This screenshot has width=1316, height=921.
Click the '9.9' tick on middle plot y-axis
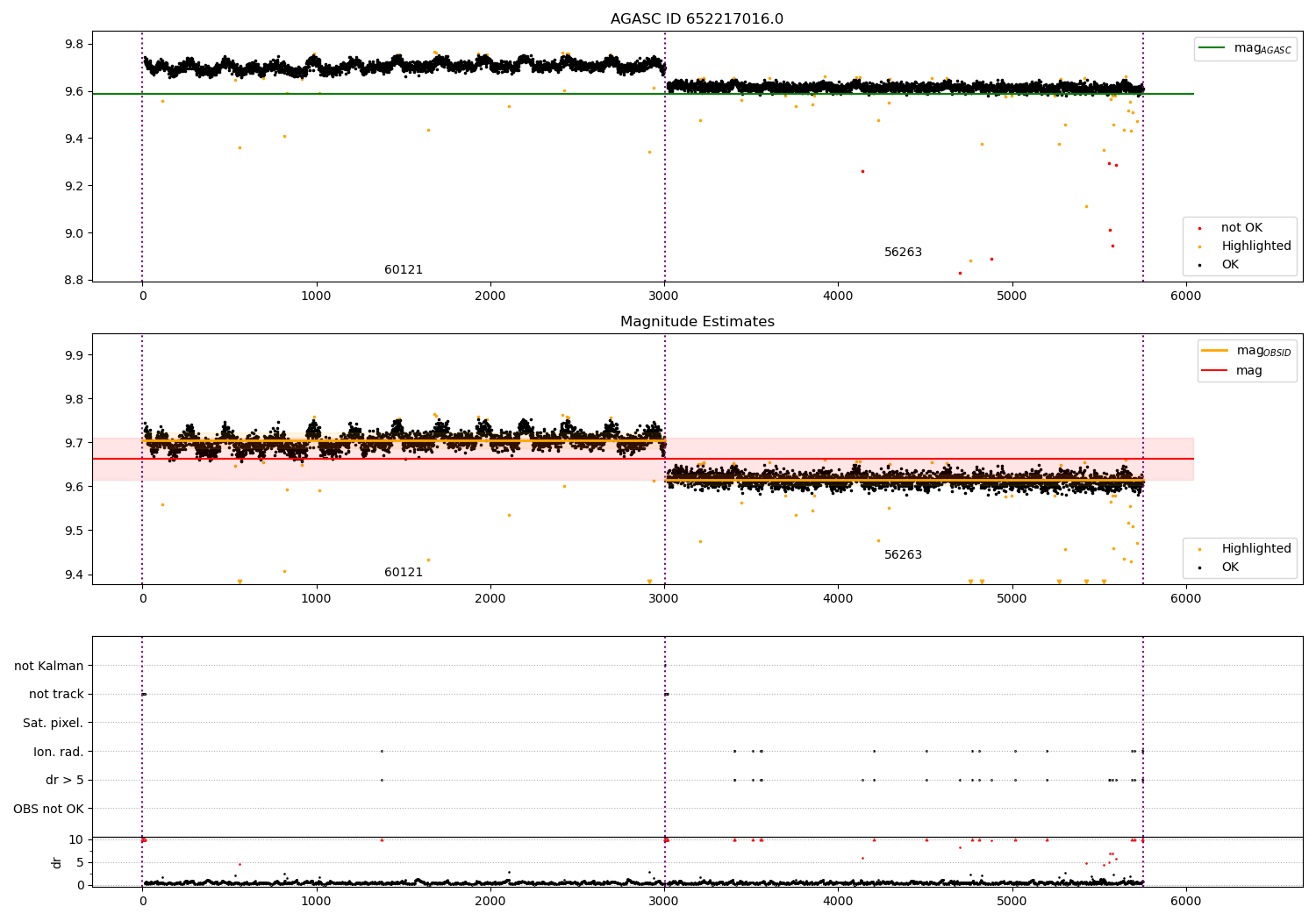coord(75,356)
